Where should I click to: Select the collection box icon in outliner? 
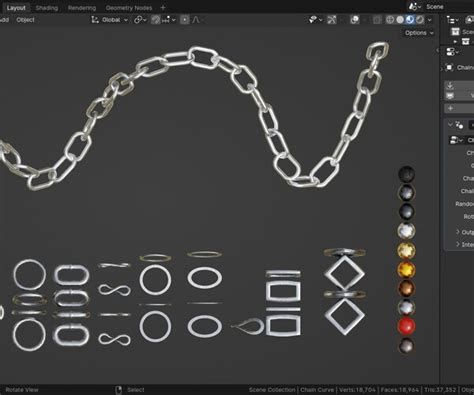pos(465,42)
